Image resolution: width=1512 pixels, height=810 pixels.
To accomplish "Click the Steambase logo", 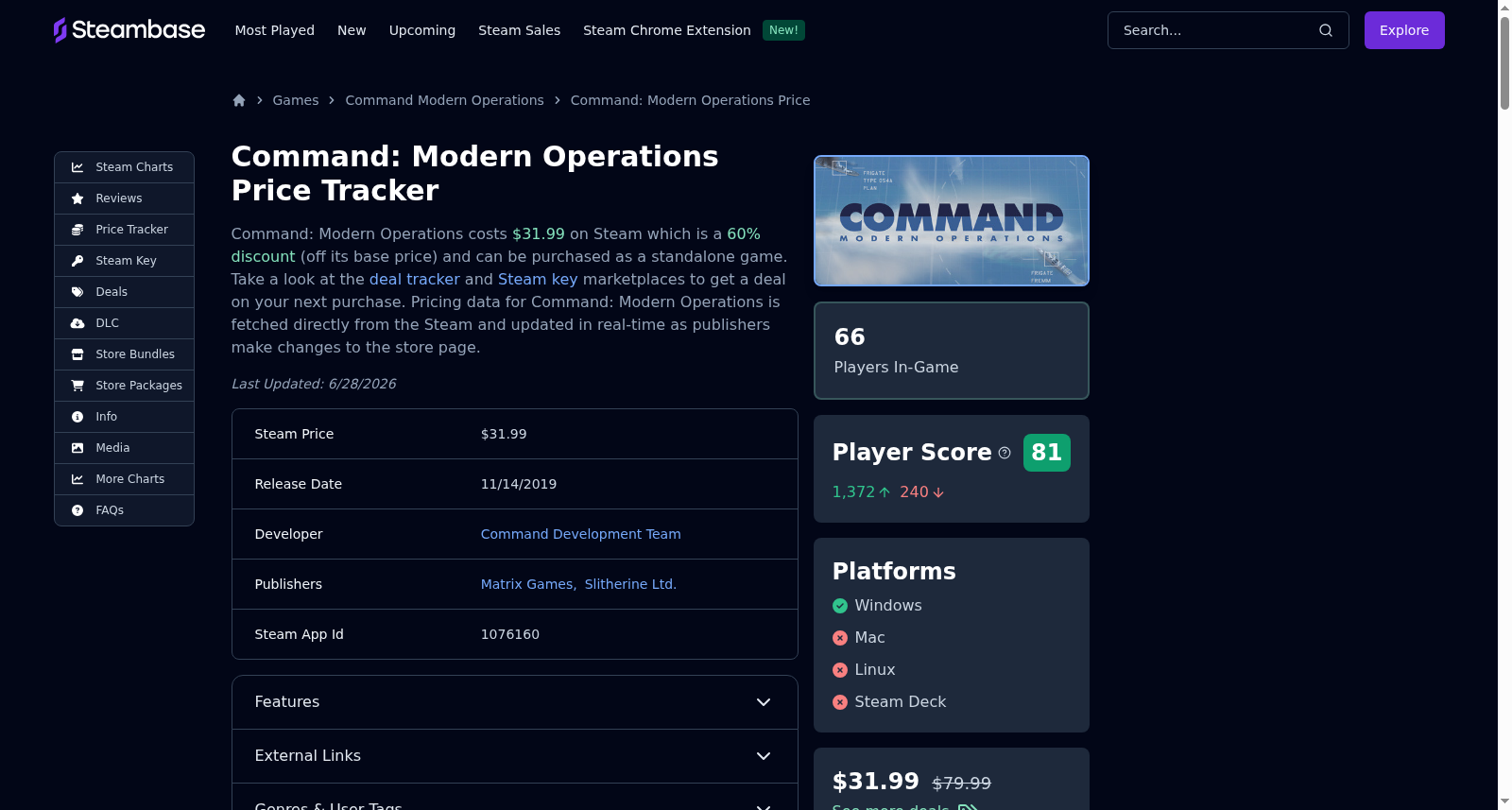I will [x=129, y=30].
